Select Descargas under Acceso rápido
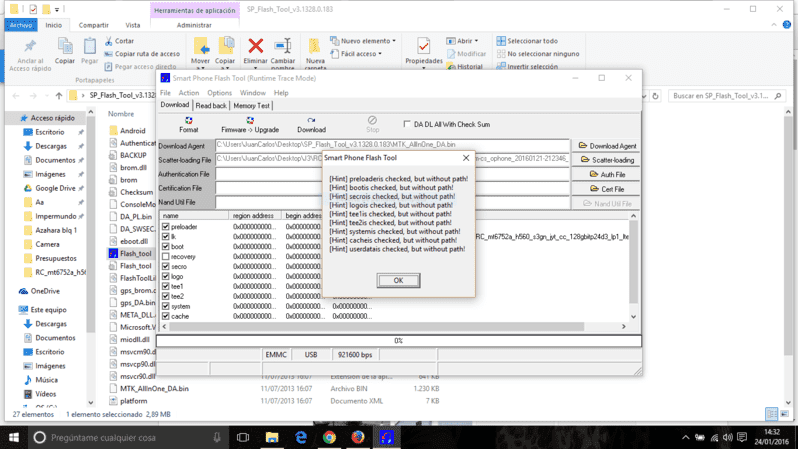Image resolution: width=798 pixels, height=449 pixels. [x=51, y=146]
